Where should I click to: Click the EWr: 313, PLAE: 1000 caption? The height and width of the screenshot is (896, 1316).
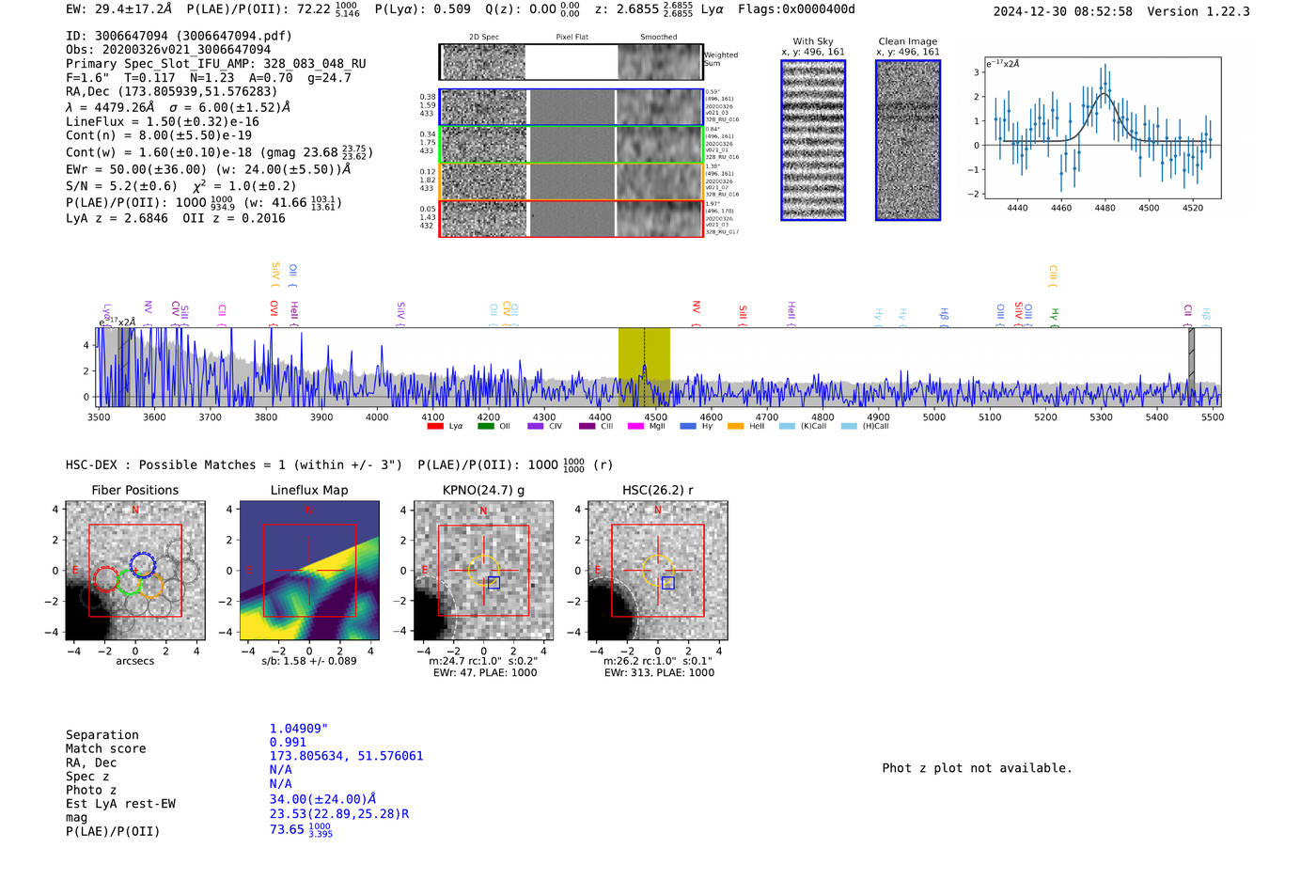tap(659, 672)
